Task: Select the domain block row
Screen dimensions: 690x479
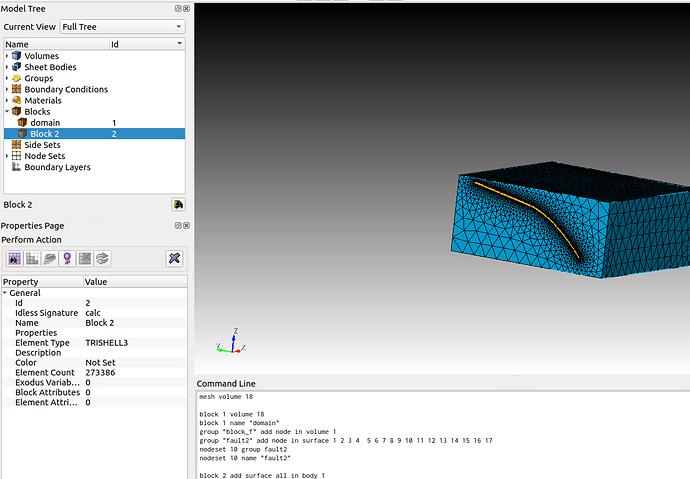Action: point(94,122)
